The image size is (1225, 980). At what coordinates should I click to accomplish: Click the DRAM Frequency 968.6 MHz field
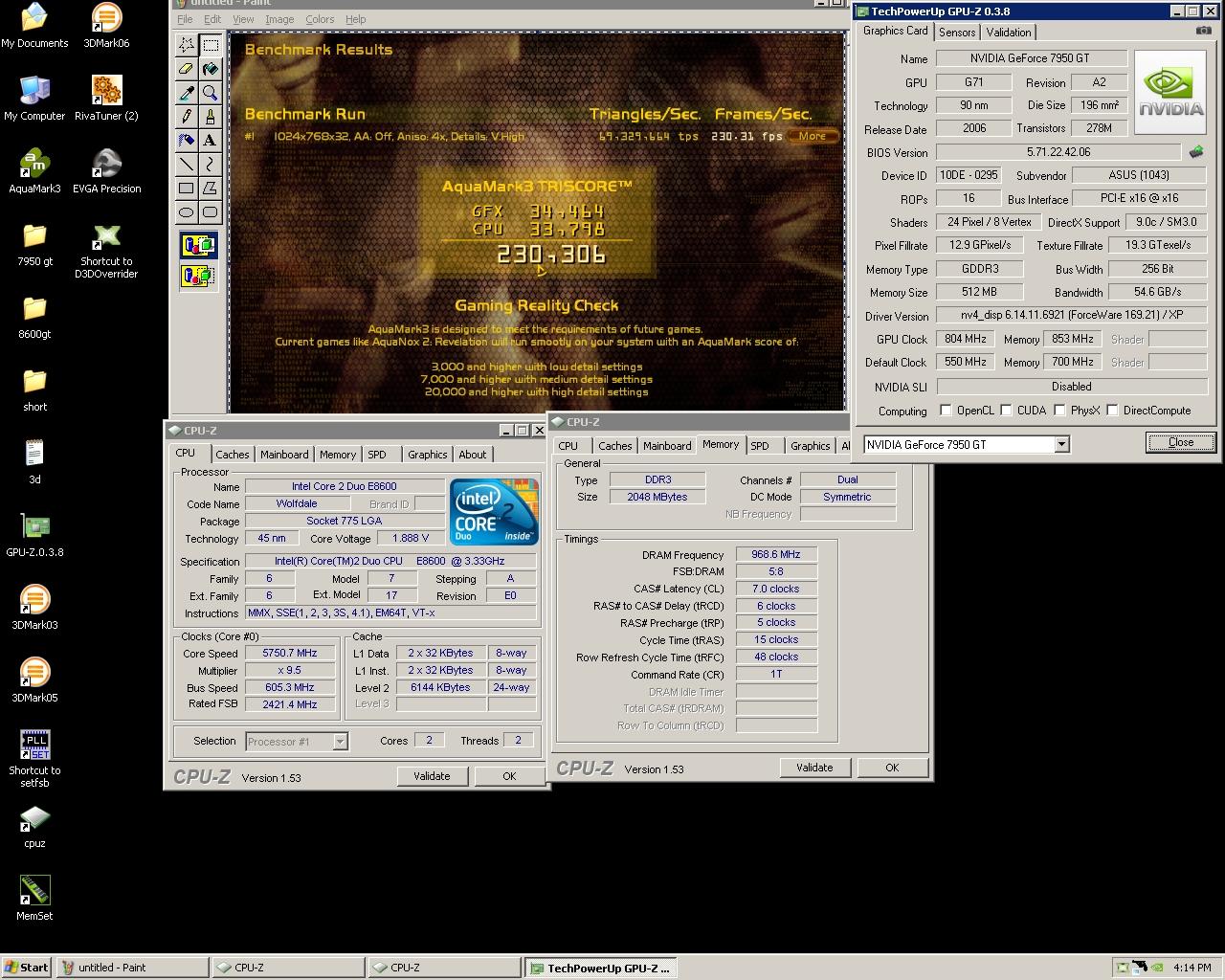[x=776, y=555]
